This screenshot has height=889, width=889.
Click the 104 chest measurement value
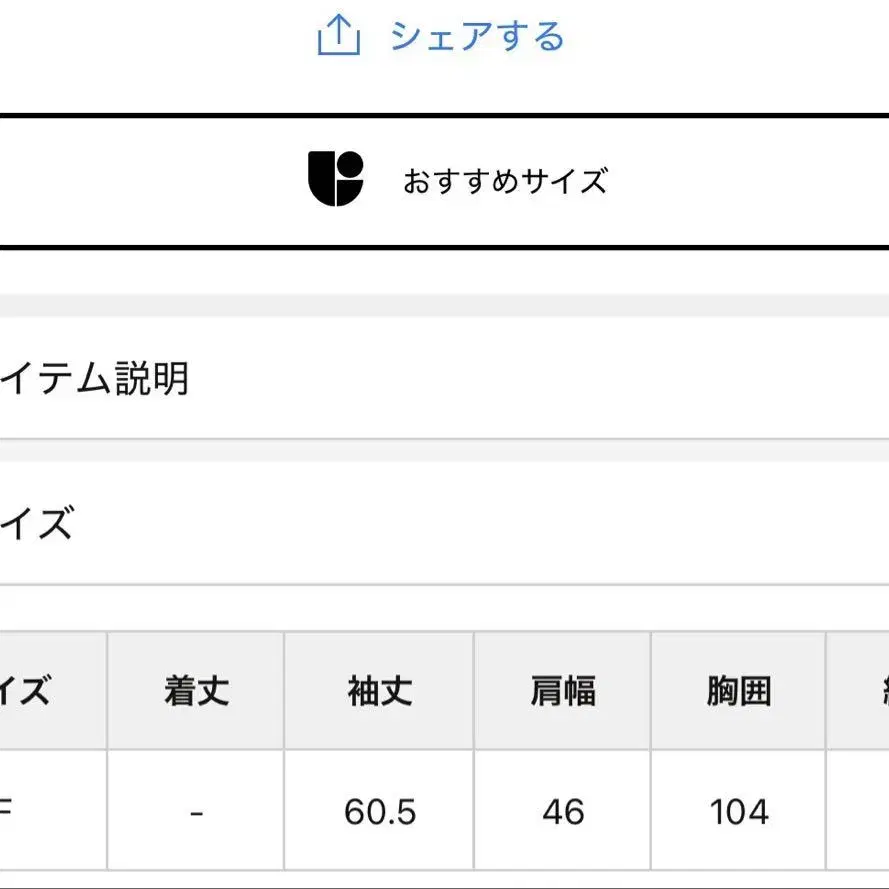[738, 811]
